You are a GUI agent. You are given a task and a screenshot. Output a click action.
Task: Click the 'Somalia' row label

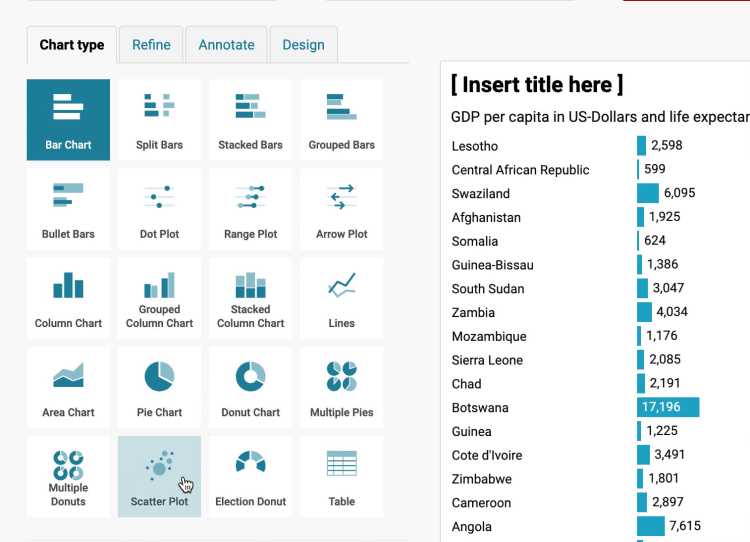pyautogui.click(x=474, y=241)
